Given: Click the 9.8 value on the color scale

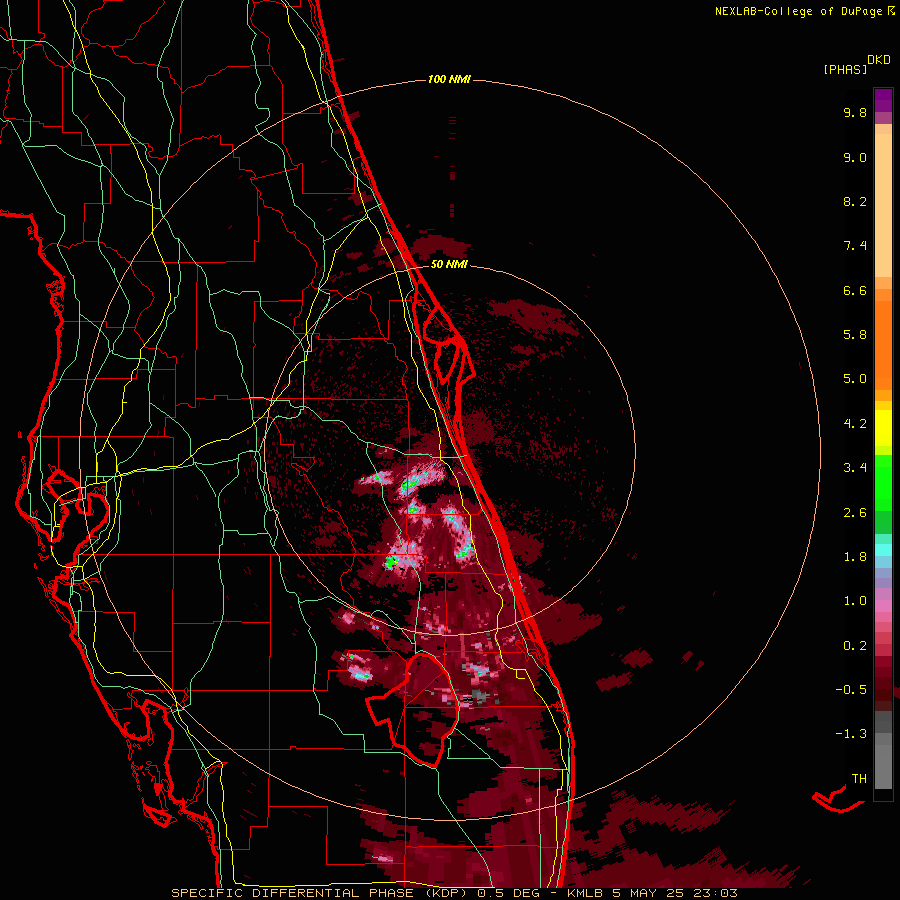Looking at the screenshot, I should [855, 112].
